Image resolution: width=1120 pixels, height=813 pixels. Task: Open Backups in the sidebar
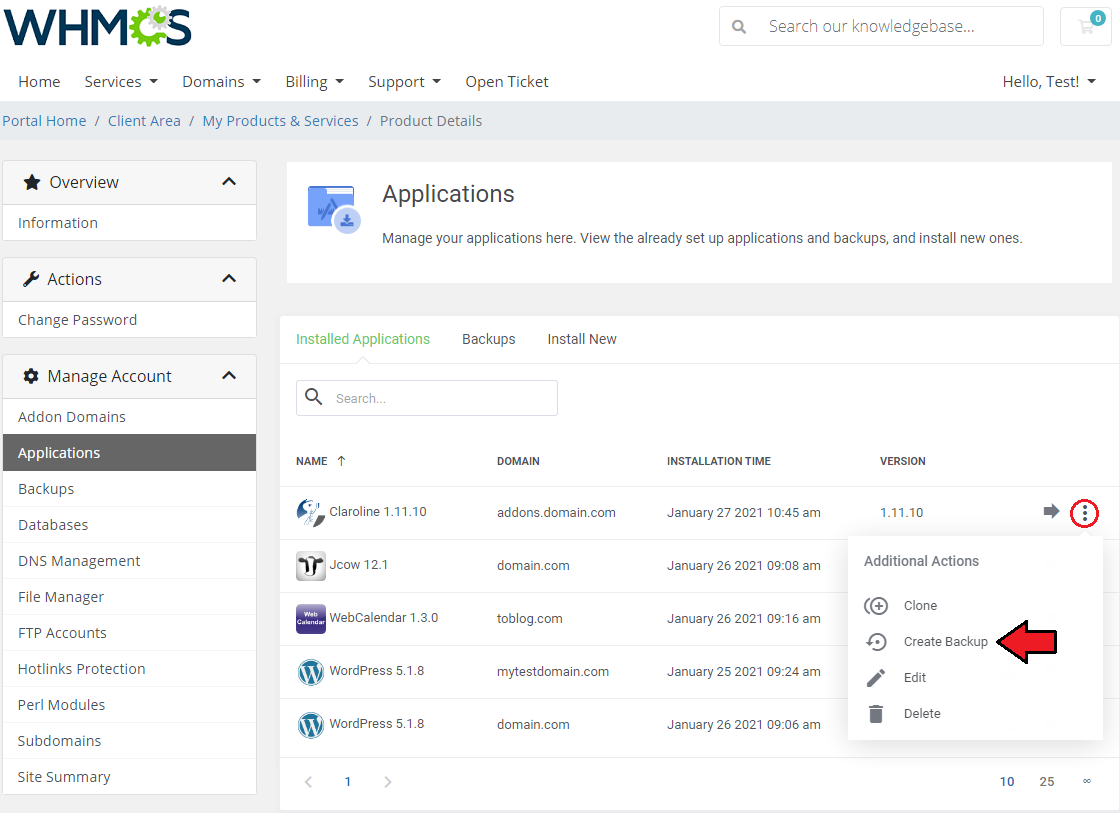point(129,489)
